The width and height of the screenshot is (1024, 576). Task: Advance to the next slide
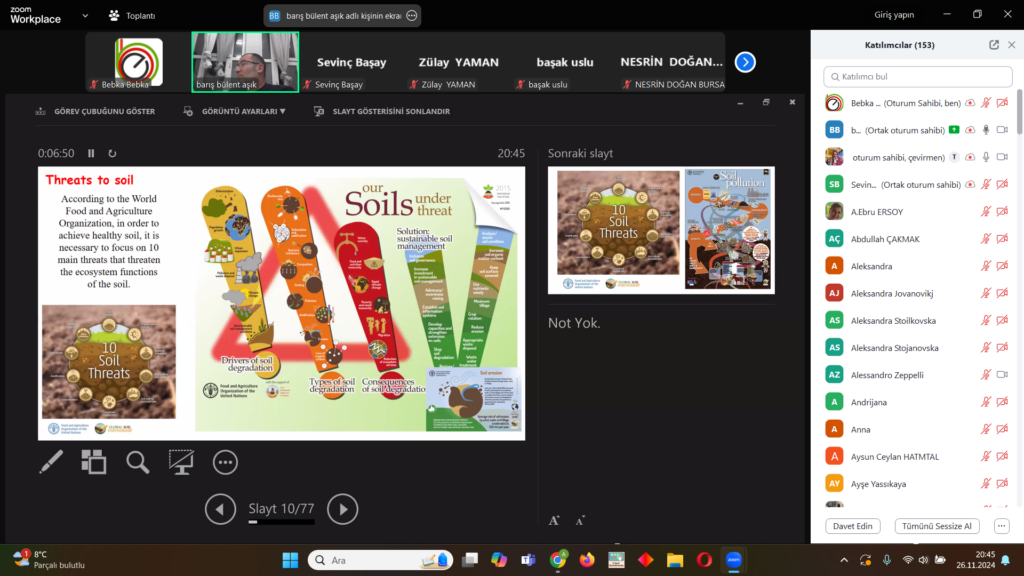[x=342, y=509]
